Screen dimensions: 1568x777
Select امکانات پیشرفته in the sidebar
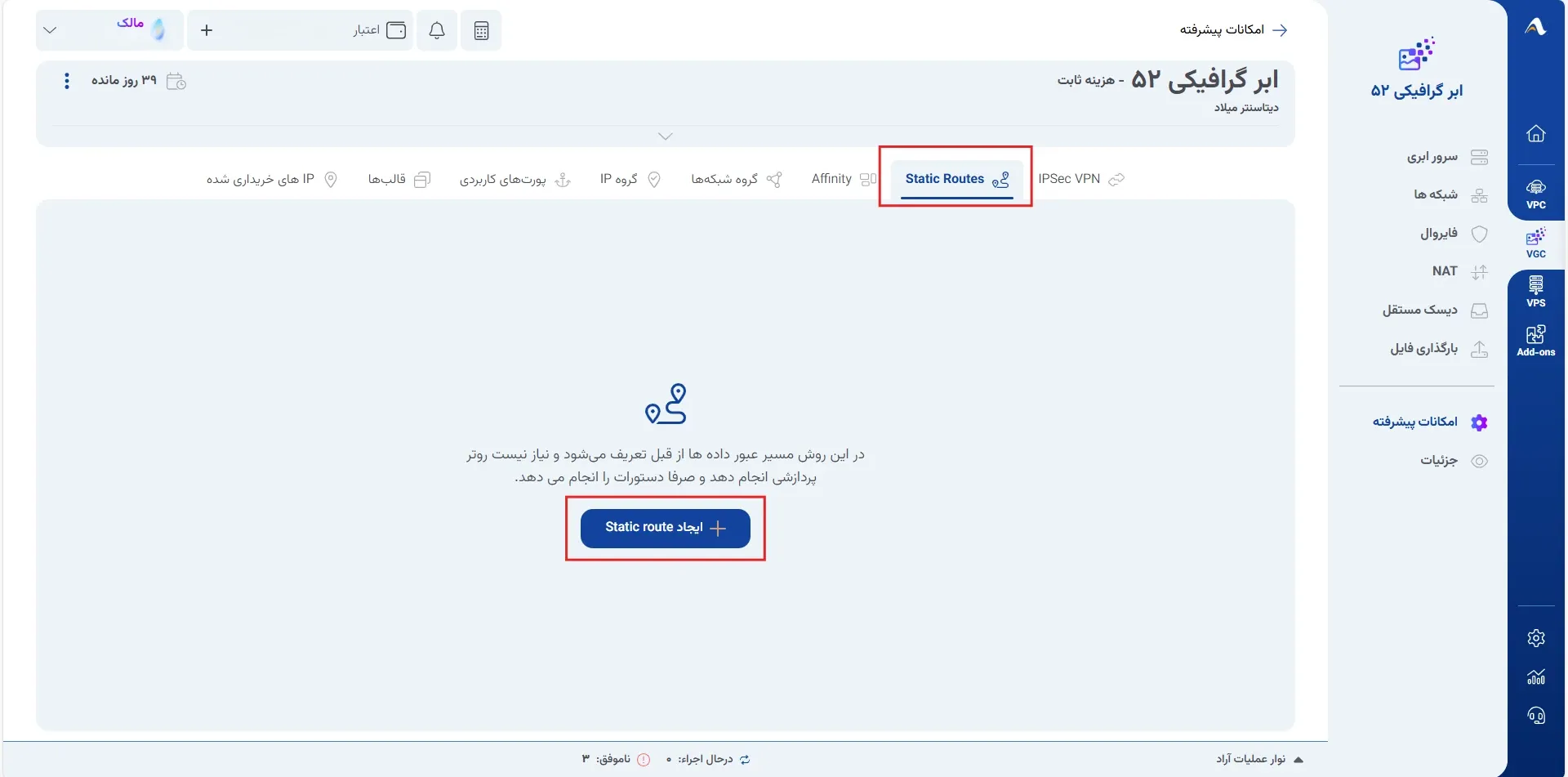pyautogui.click(x=1430, y=422)
